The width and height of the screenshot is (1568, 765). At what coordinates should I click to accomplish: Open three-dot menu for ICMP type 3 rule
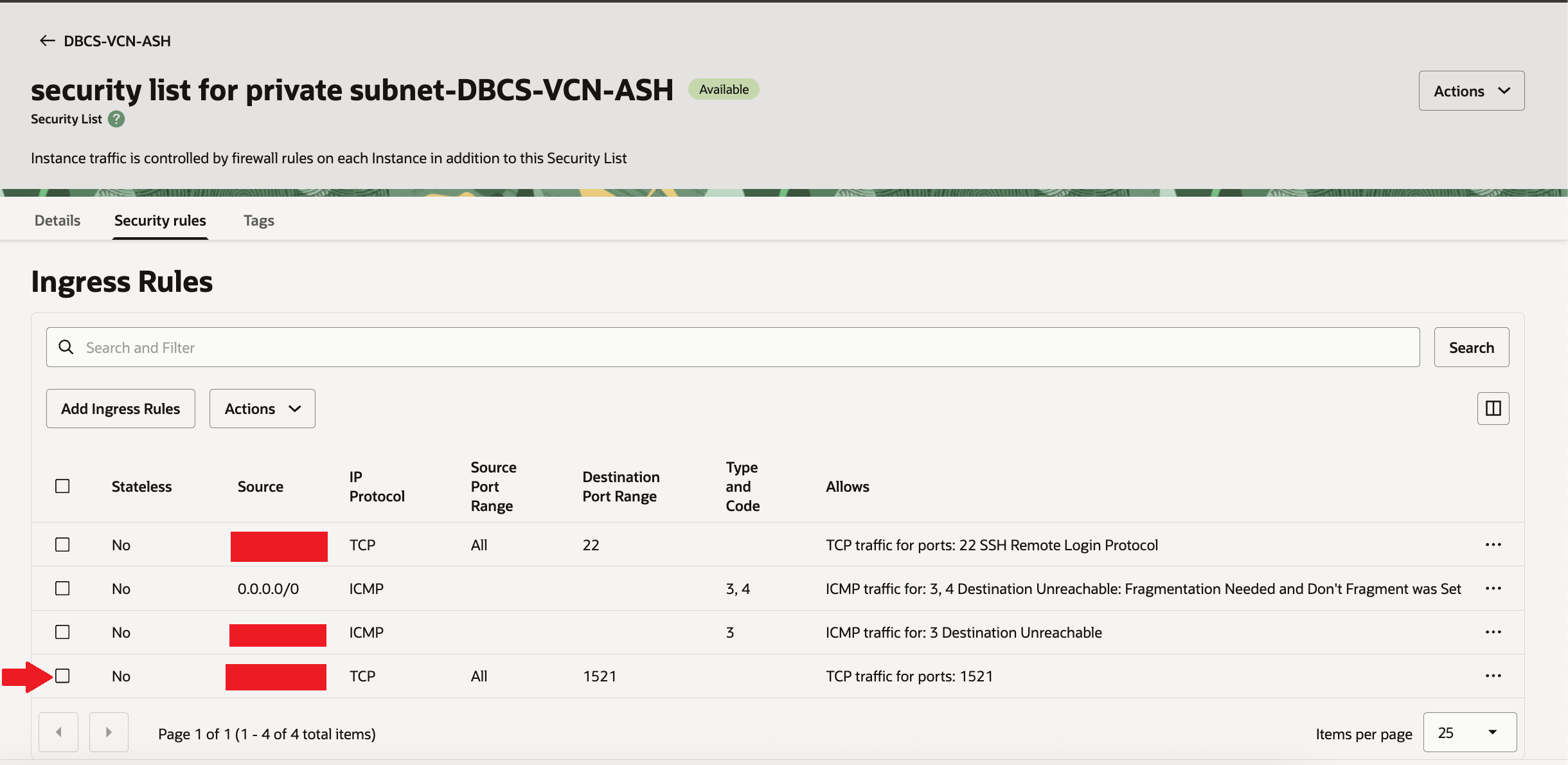[x=1493, y=632]
